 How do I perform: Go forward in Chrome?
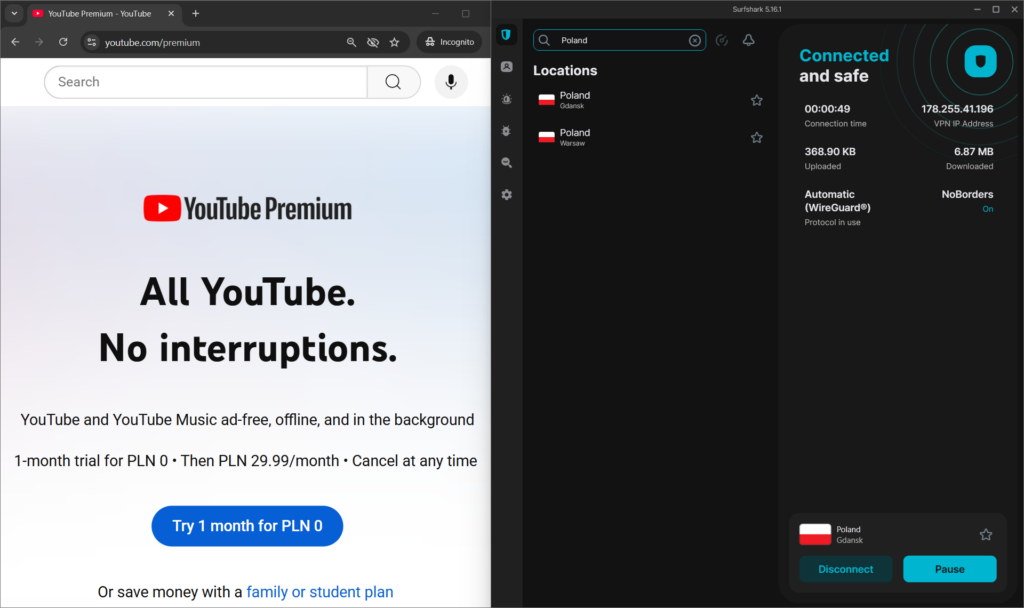coord(39,42)
